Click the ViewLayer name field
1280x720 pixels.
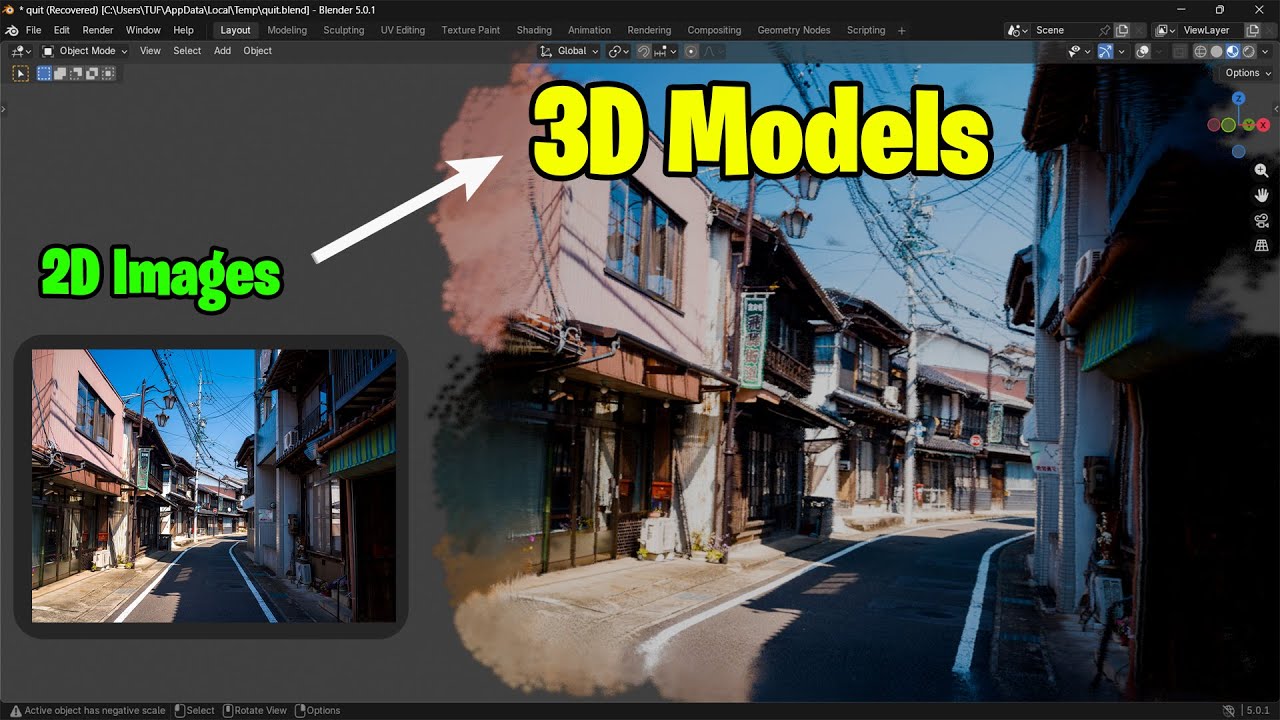coord(1211,30)
